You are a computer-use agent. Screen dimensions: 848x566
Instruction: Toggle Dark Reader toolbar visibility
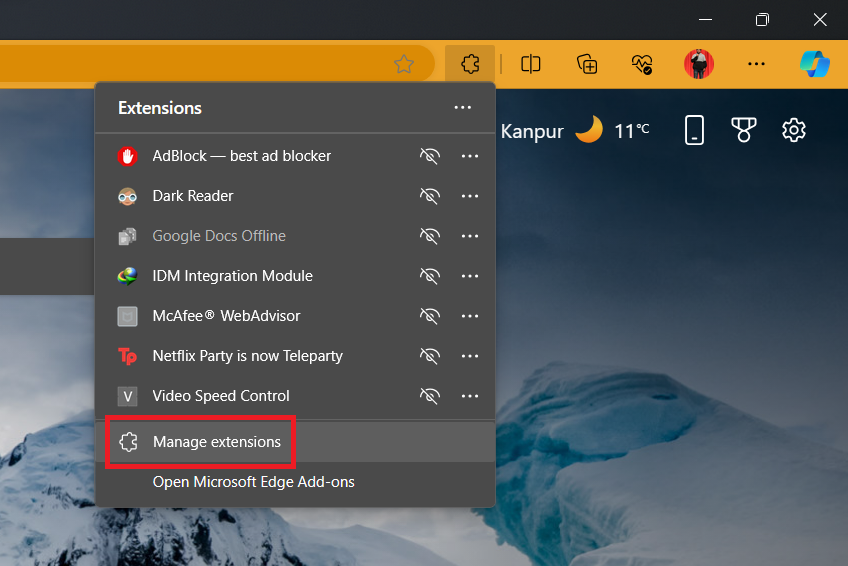tap(429, 196)
